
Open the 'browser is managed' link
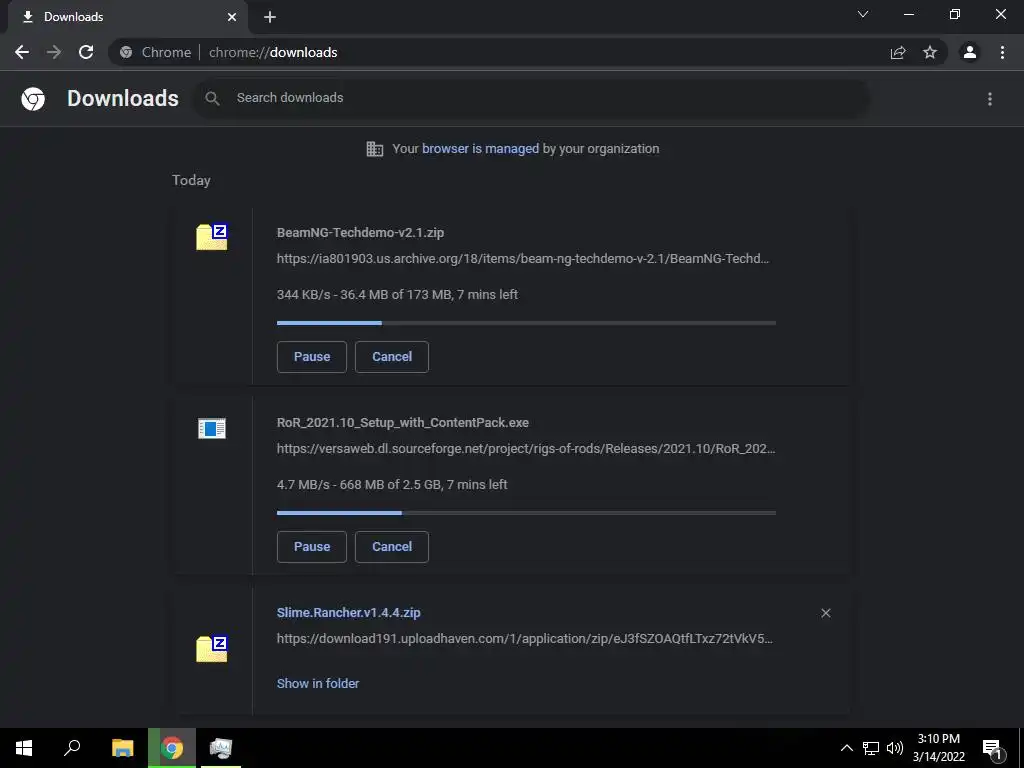pyautogui.click(x=481, y=149)
